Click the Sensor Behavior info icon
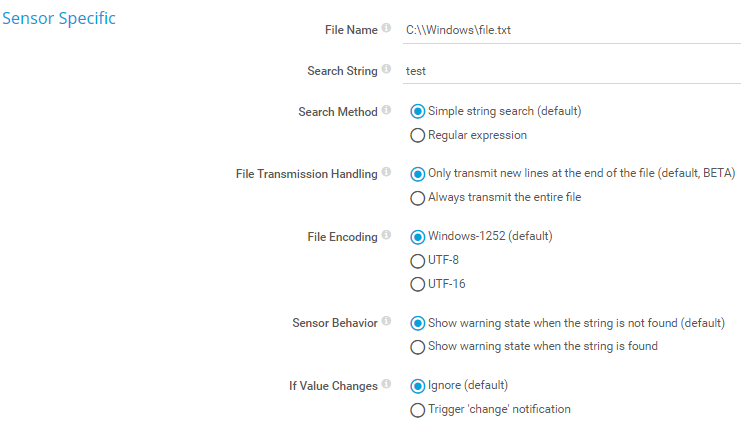Viewport: 741px width, 423px height. tap(386, 323)
